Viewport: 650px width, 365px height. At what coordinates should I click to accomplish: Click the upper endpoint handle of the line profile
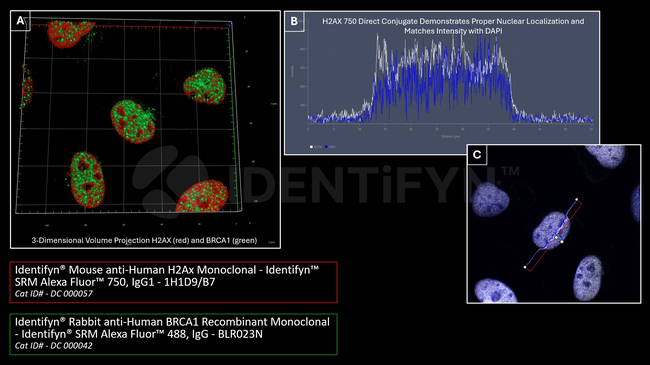coord(577,200)
